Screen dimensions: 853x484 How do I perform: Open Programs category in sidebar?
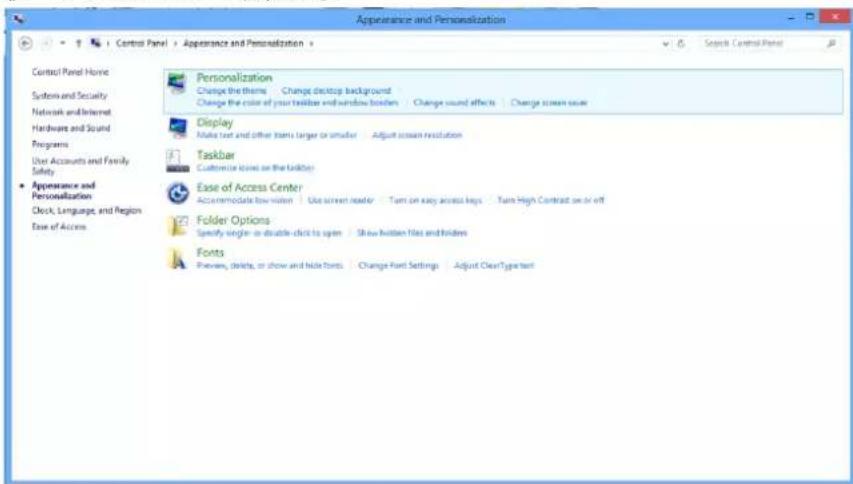[50, 144]
